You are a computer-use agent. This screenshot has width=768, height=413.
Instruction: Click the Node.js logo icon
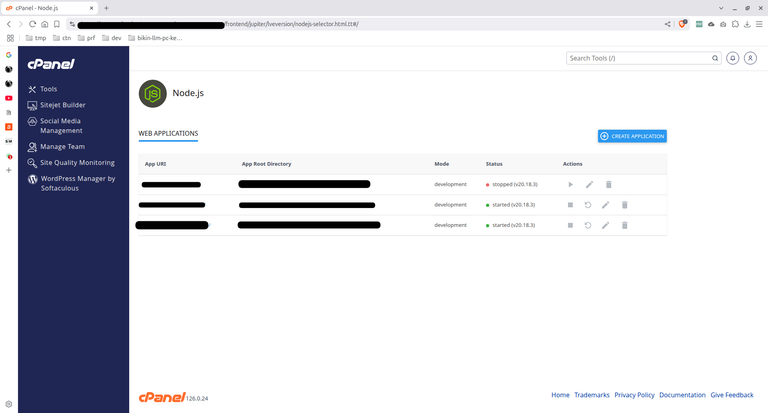[153, 94]
